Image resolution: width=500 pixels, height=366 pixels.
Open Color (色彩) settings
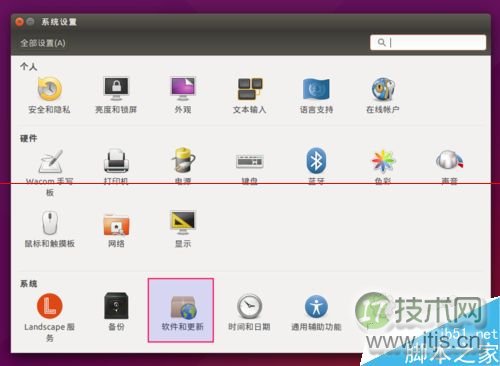click(x=383, y=167)
